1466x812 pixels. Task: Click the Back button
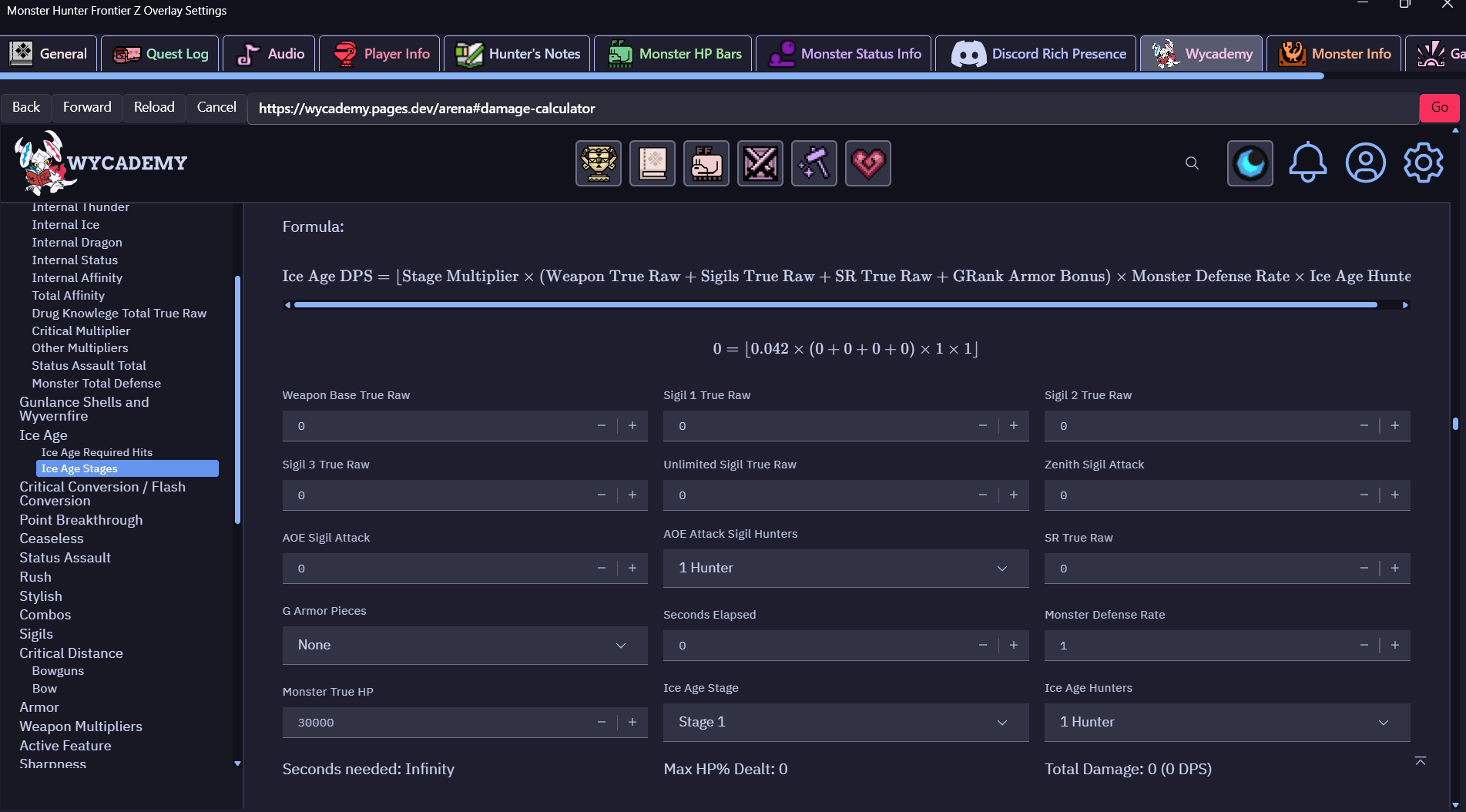point(26,107)
